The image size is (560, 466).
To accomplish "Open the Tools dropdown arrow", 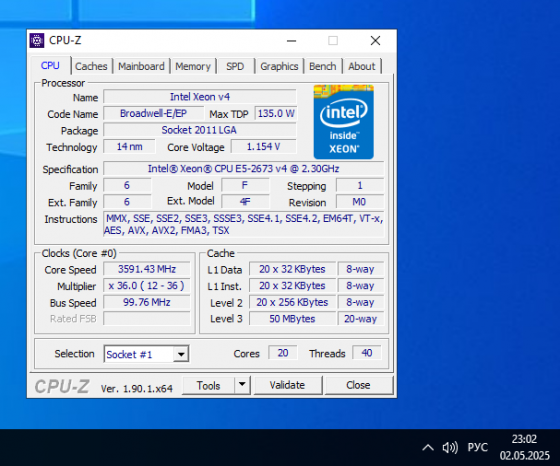I will pyautogui.click(x=242, y=385).
